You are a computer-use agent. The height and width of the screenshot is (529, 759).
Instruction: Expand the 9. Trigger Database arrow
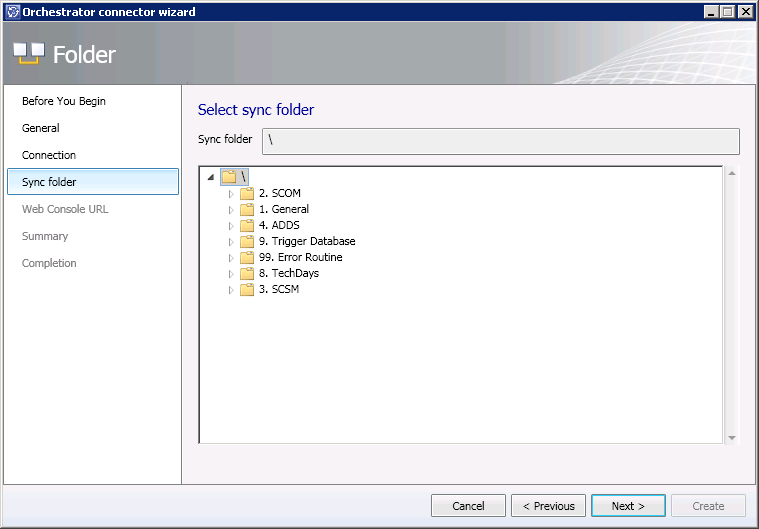(231, 241)
